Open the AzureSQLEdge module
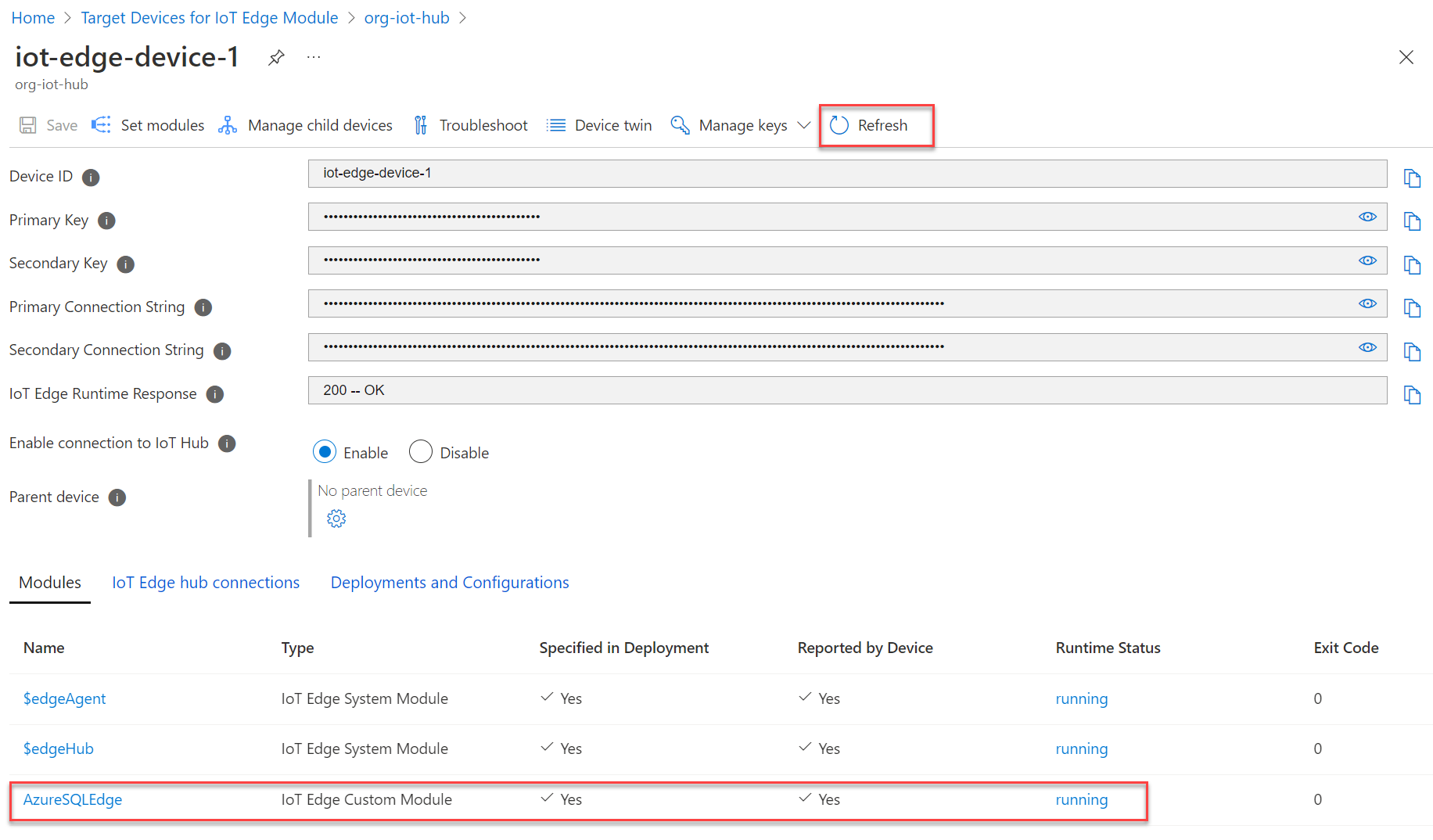This screenshot has width=1433, height=840. coord(73,799)
